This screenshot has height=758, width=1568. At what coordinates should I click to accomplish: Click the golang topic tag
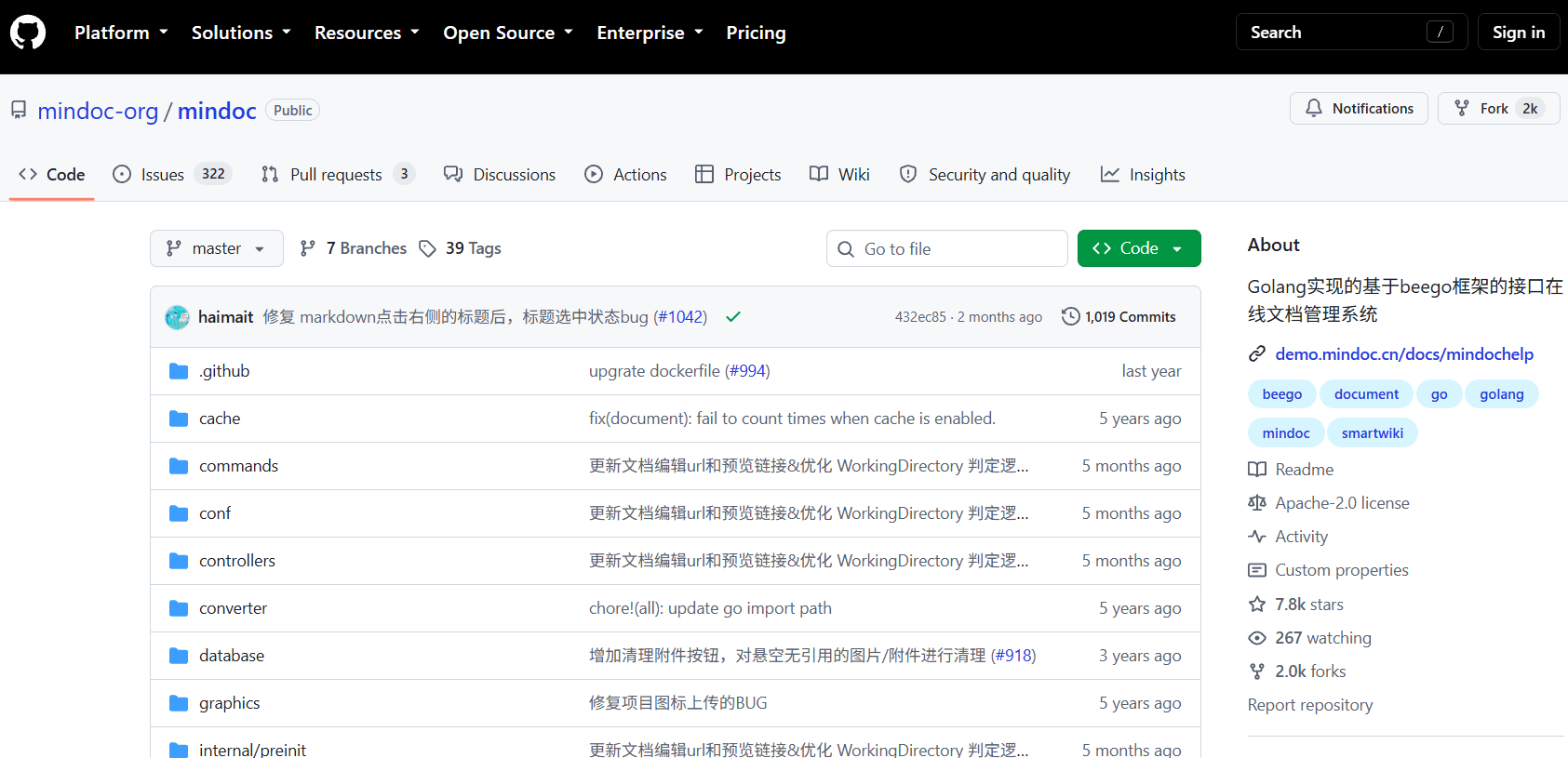pyautogui.click(x=1502, y=394)
